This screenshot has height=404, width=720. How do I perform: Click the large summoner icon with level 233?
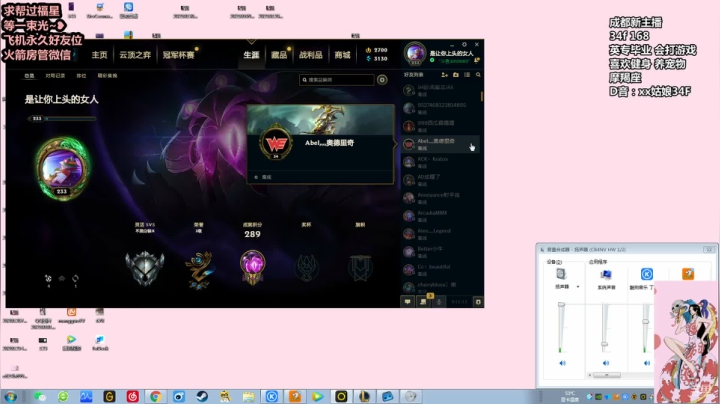62,168
